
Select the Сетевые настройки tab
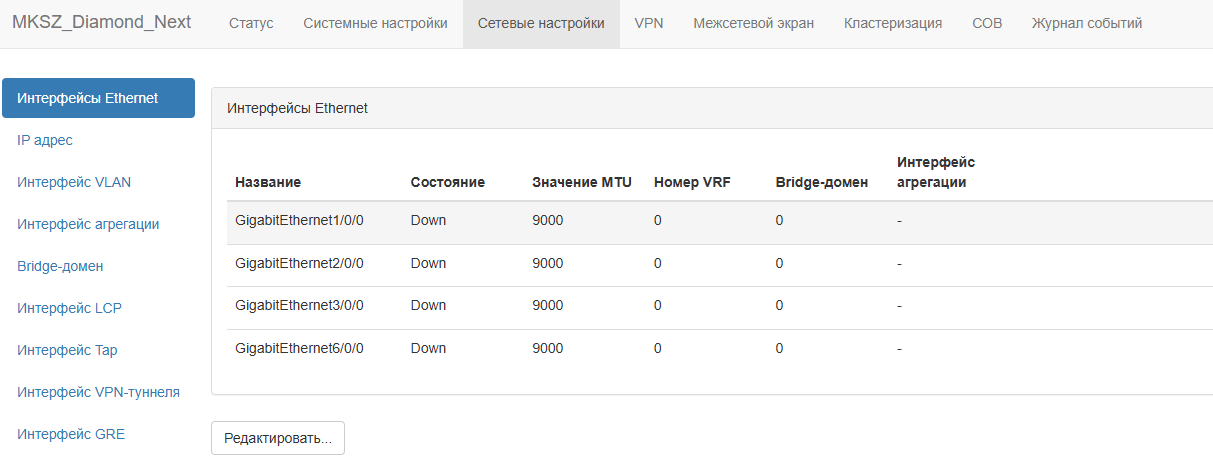pos(541,23)
